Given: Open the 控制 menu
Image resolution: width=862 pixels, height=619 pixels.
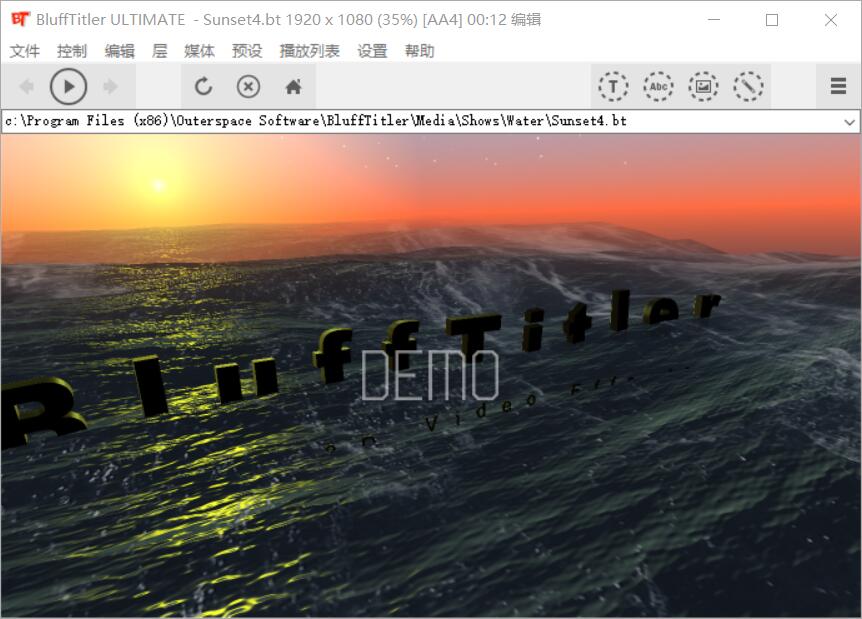Looking at the screenshot, I should [72, 51].
